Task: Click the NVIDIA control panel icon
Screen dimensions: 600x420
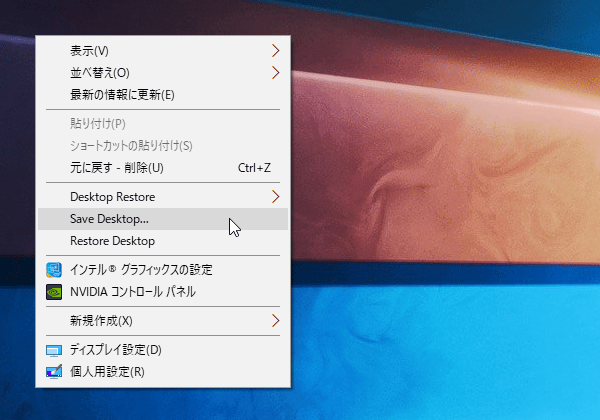Action: [54, 292]
